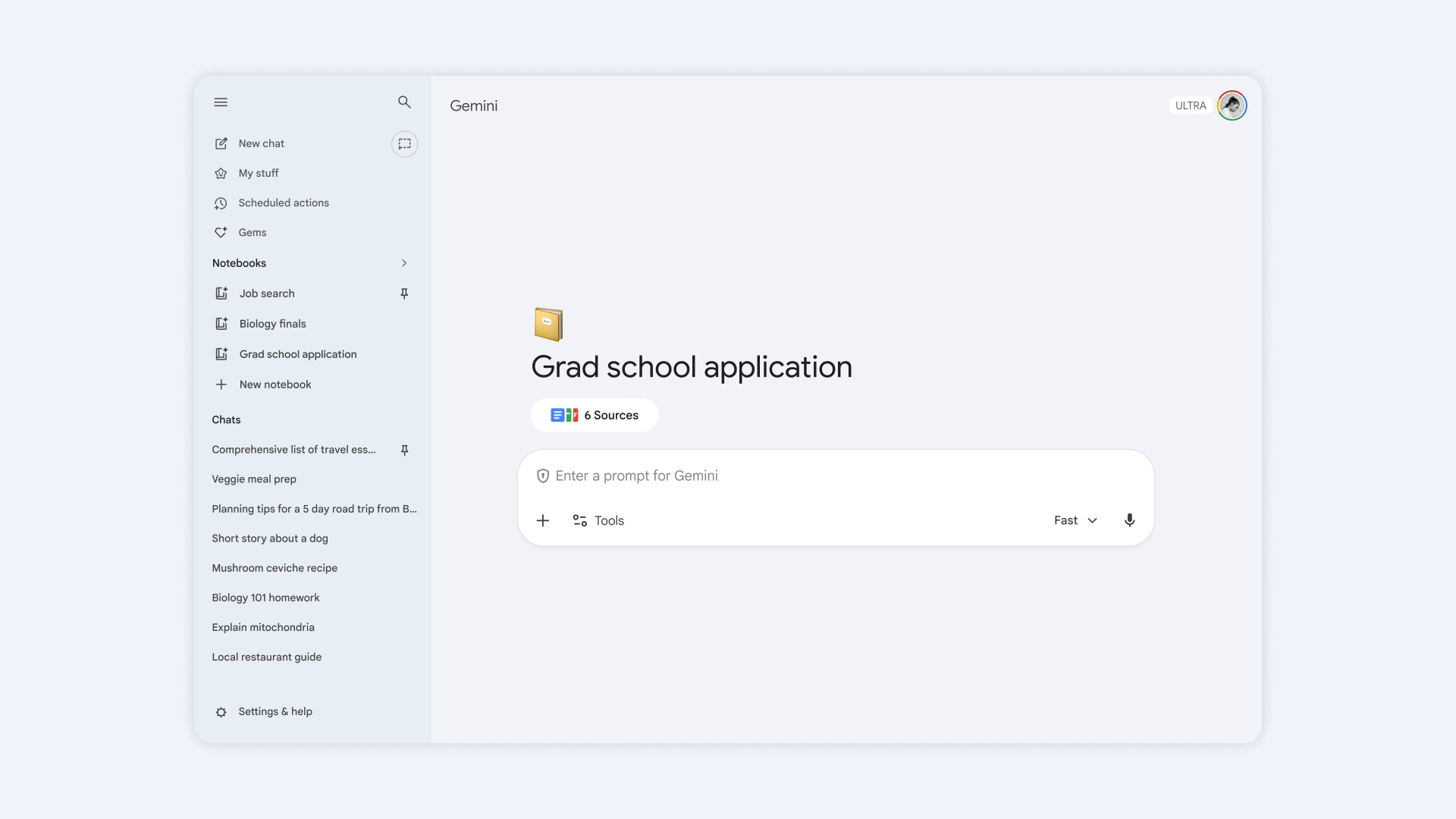Open the Settings & help gear

coord(275,711)
